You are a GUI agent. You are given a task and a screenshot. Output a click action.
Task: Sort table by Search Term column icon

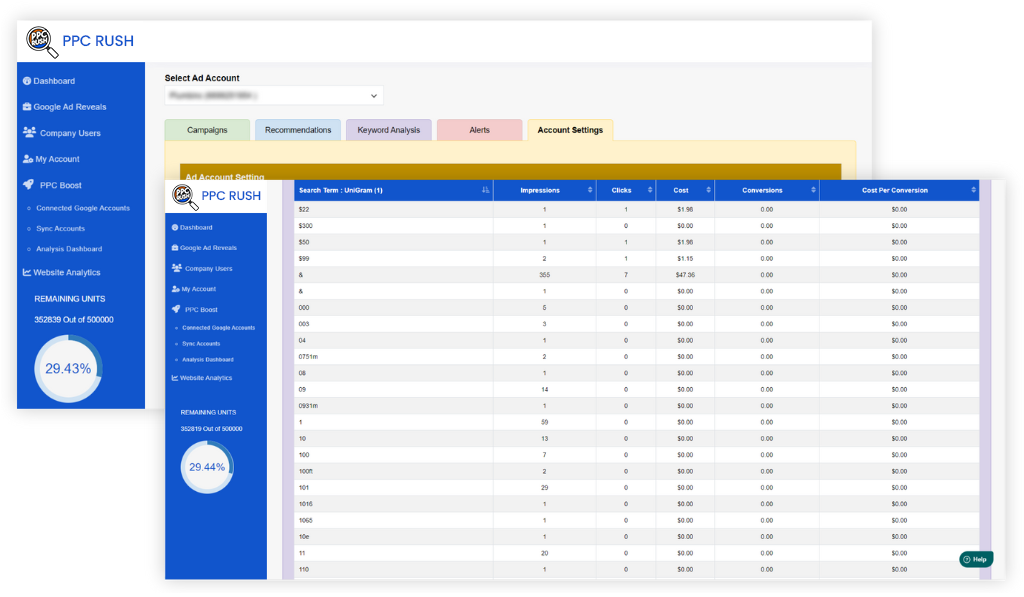485,190
